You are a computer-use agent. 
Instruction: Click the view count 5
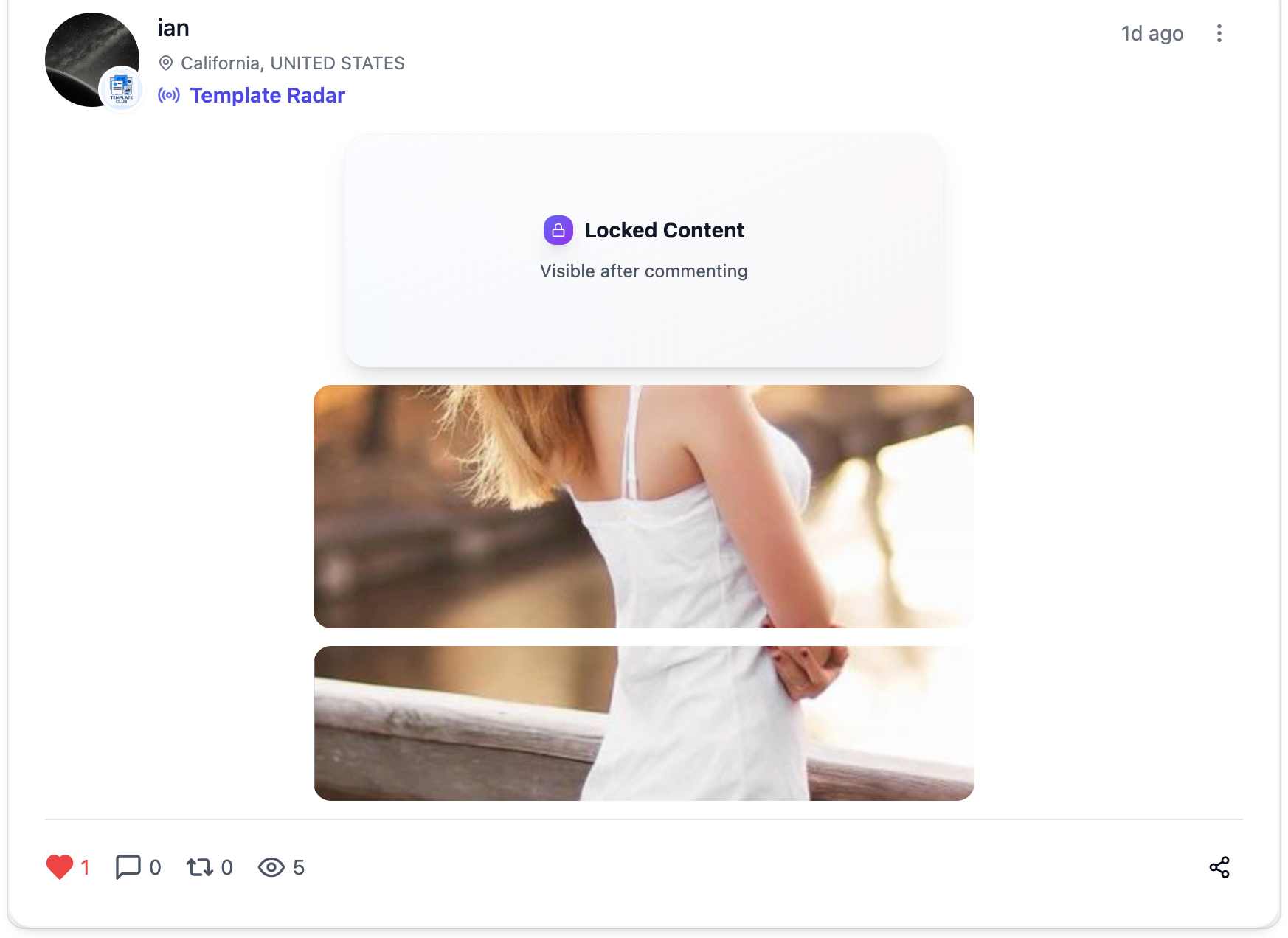click(299, 867)
